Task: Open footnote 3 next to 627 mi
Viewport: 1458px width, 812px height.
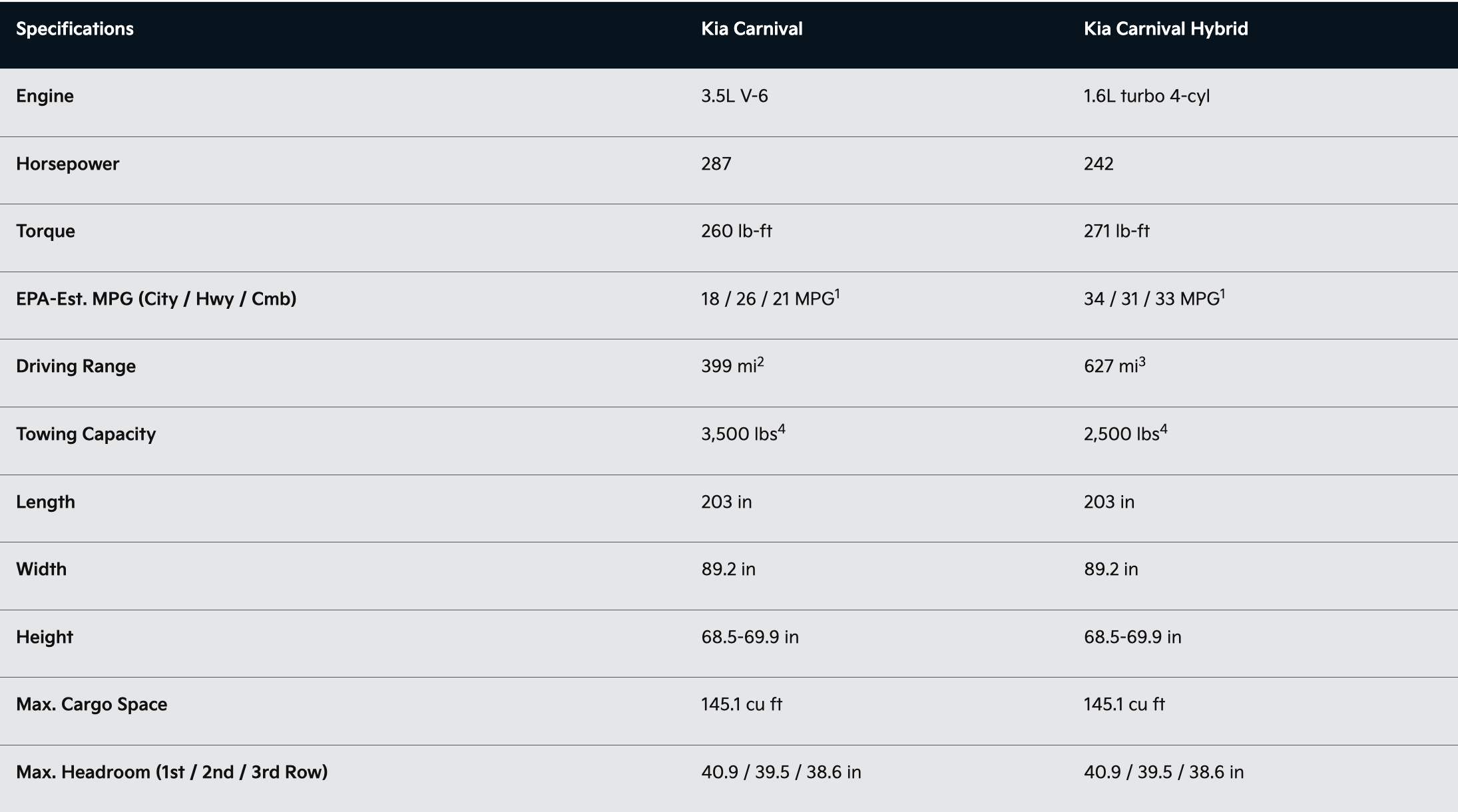Action: click(x=1142, y=361)
